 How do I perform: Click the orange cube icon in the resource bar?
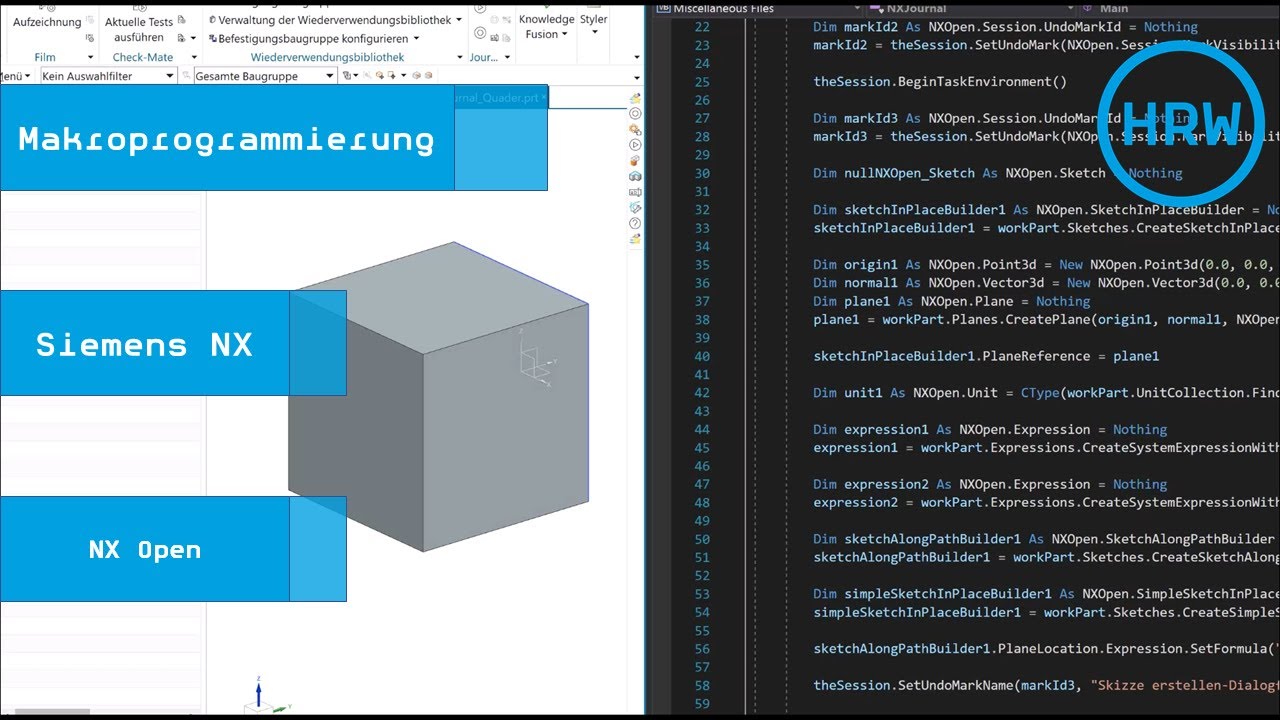point(635,161)
